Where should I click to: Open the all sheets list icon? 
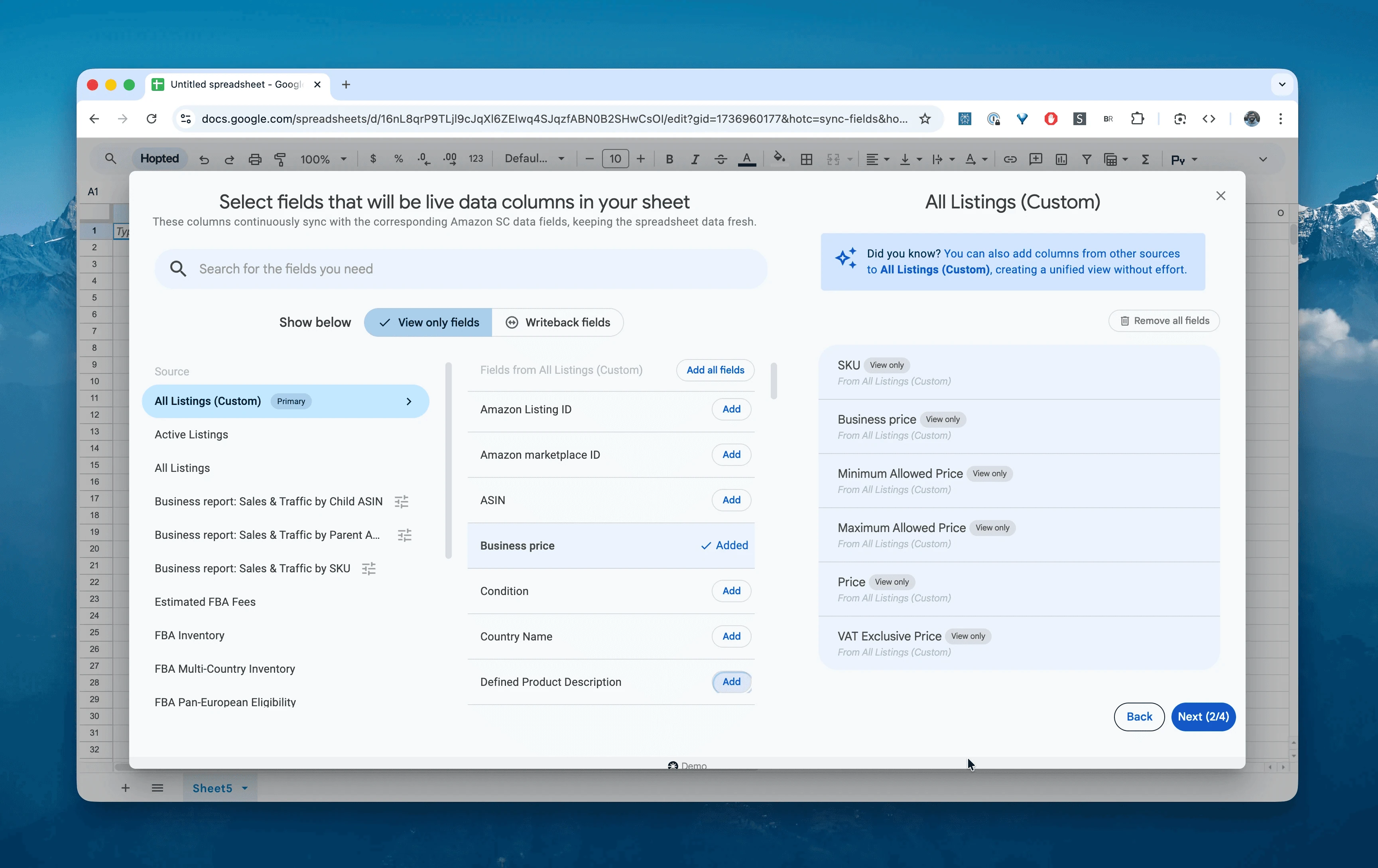[157, 788]
